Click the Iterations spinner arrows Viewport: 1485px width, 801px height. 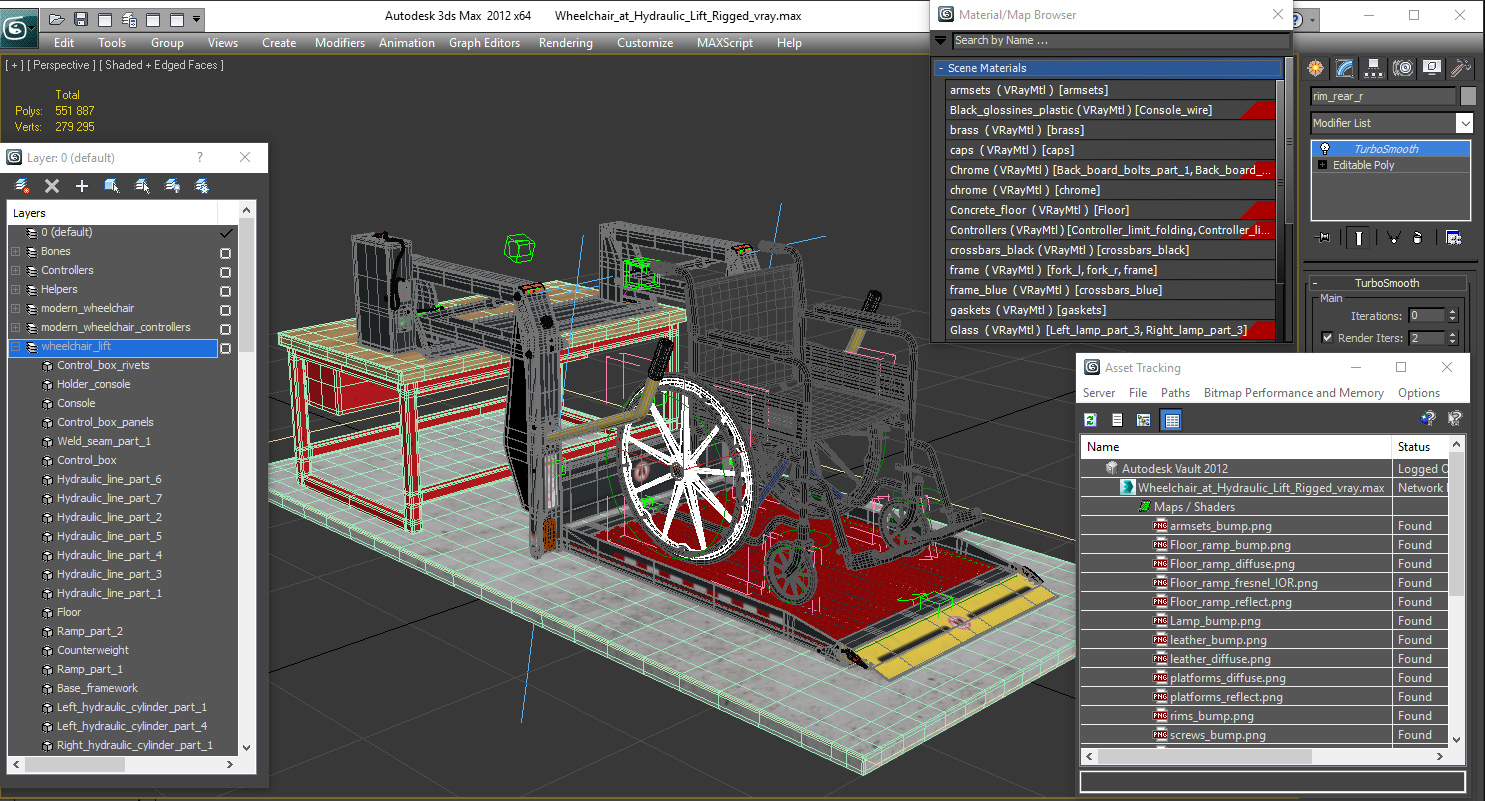click(x=1451, y=316)
